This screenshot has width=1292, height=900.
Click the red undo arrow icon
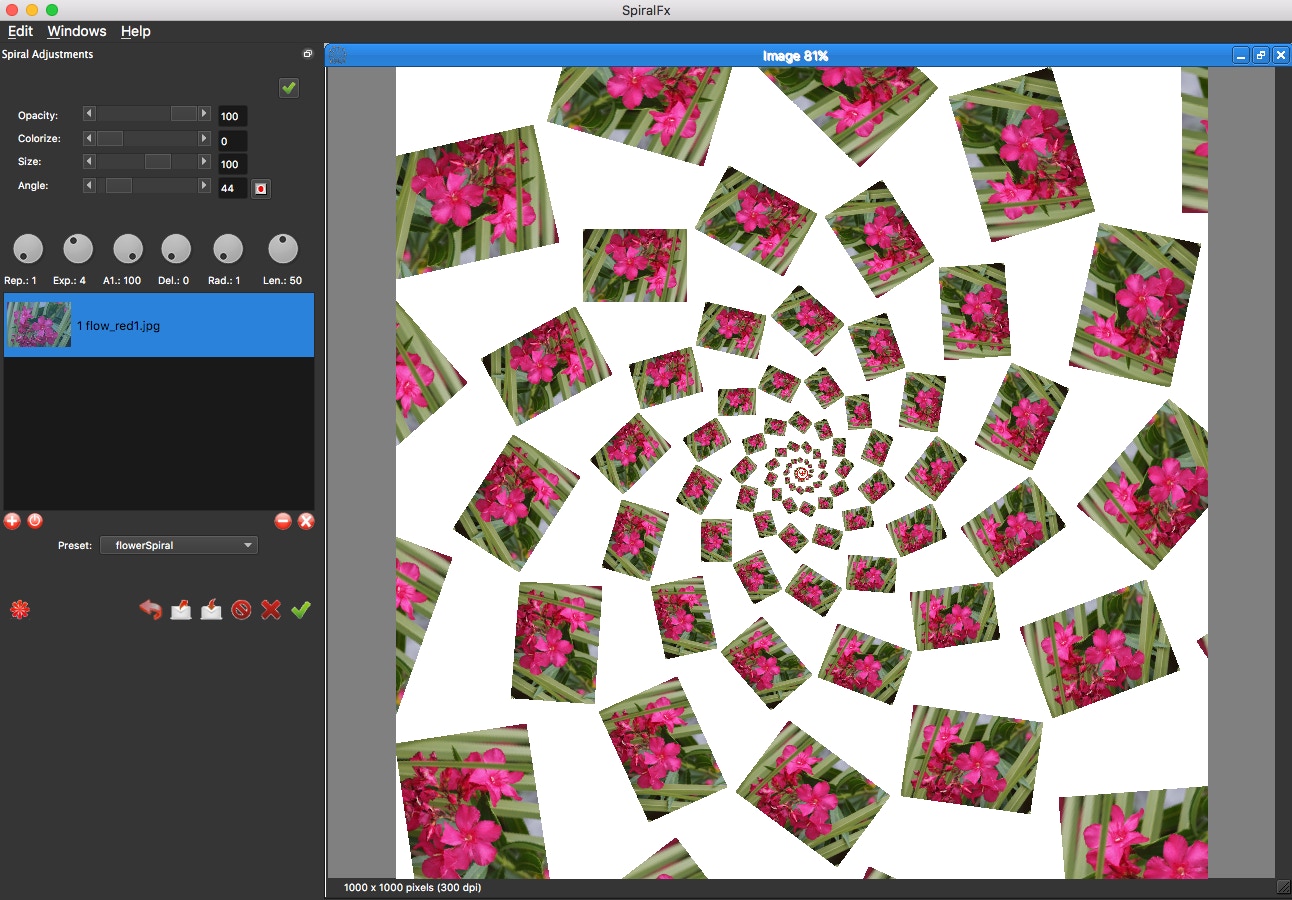(x=151, y=609)
